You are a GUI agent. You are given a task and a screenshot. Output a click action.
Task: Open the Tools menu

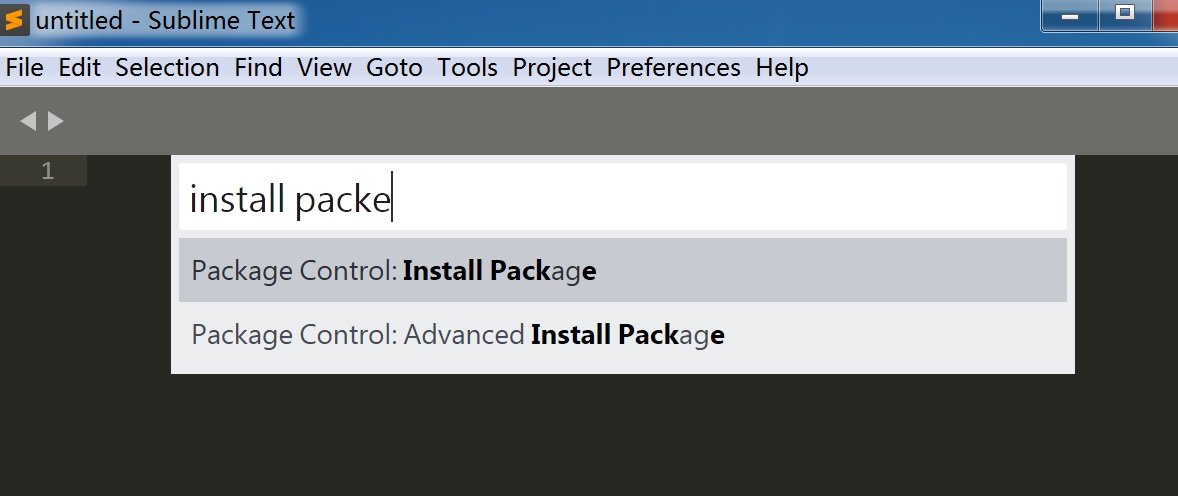click(x=468, y=68)
